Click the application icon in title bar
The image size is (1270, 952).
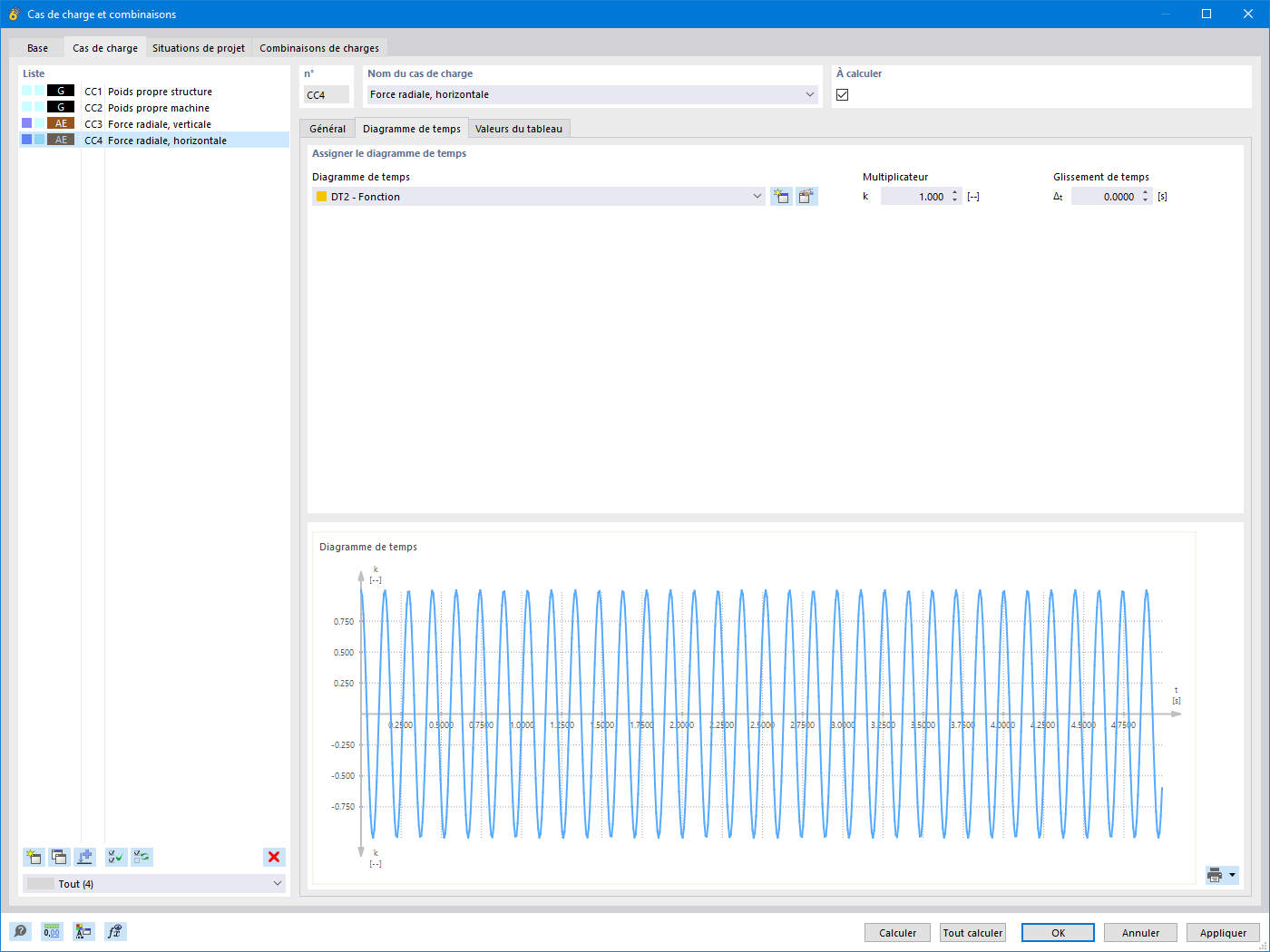(x=14, y=14)
